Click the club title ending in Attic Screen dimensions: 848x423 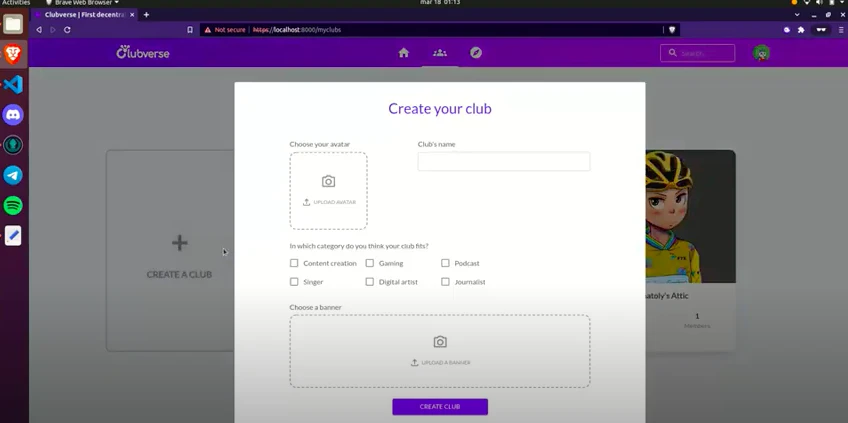pyautogui.click(x=667, y=296)
